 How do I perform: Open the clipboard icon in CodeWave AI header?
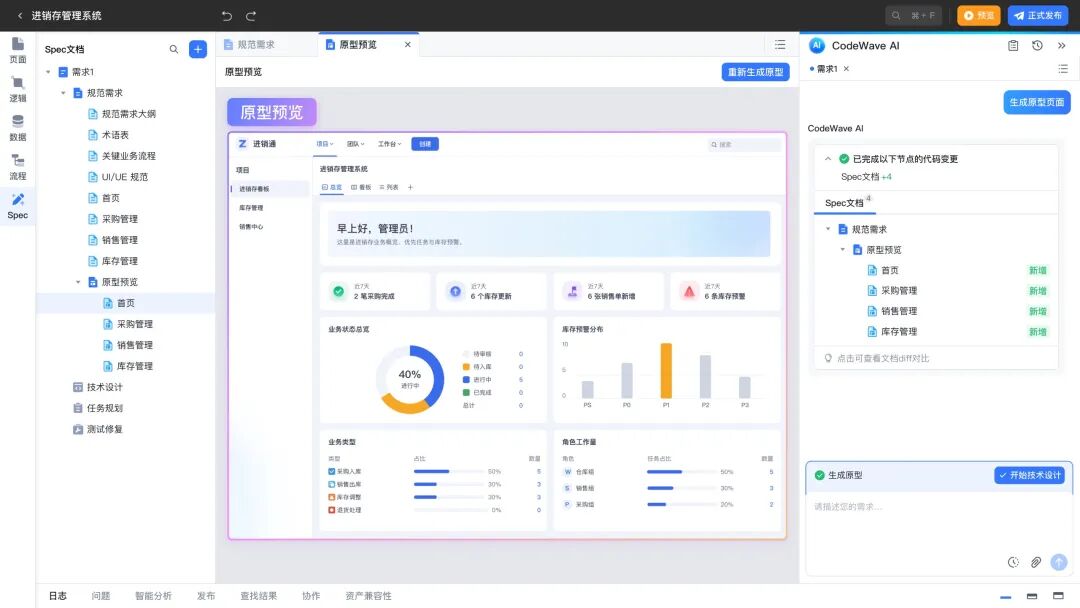pyautogui.click(x=1012, y=45)
